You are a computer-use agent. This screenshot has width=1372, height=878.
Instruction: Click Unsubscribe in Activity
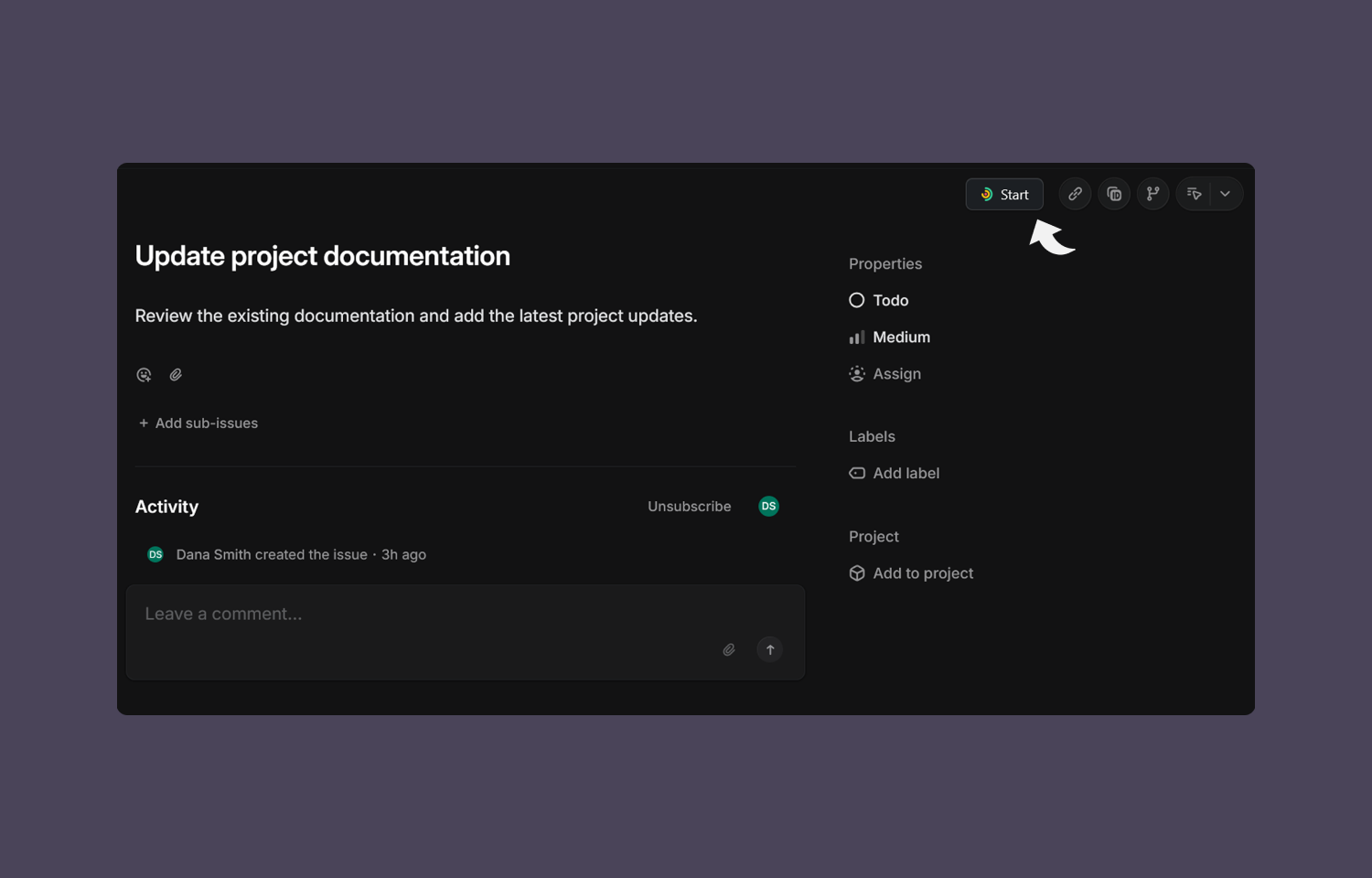tap(690, 506)
